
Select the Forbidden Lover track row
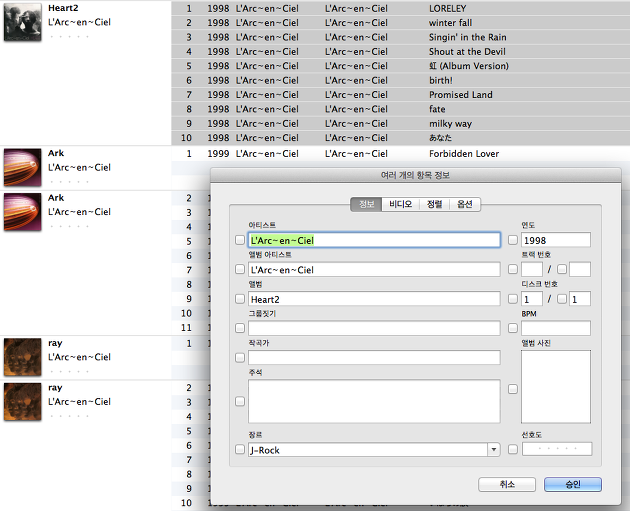(401, 154)
